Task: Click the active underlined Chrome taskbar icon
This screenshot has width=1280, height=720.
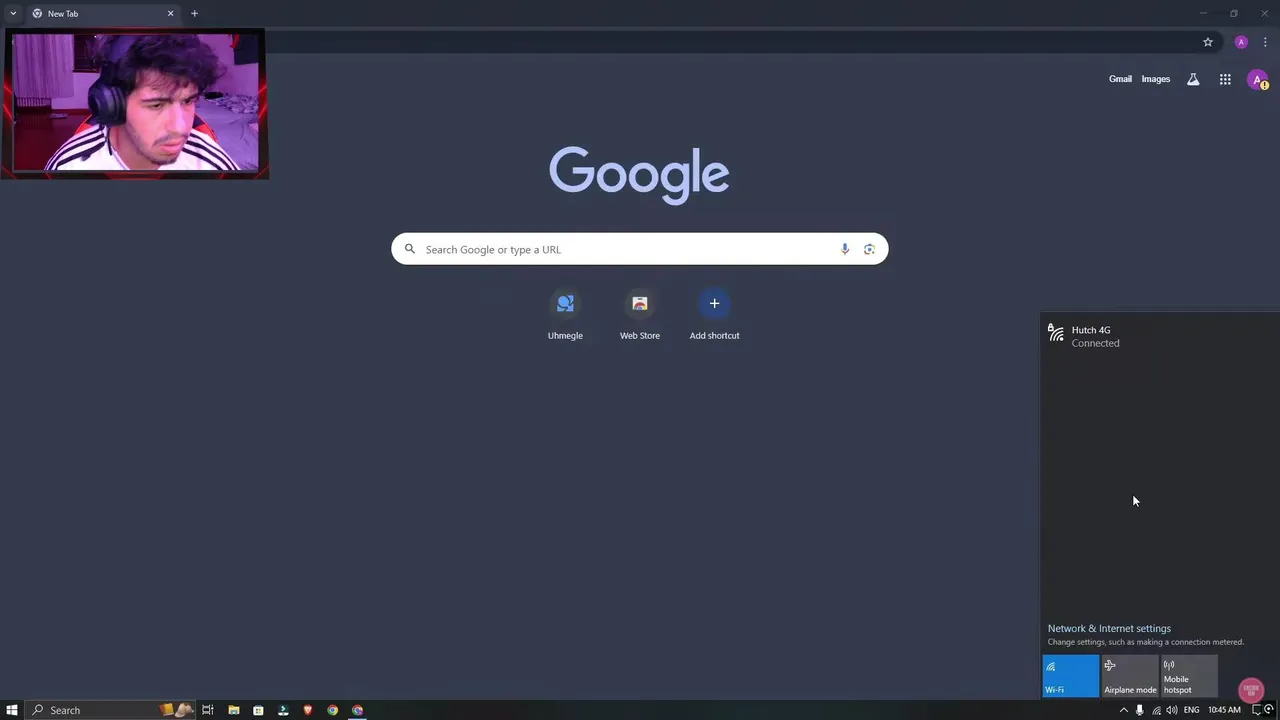Action: click(x=358, y=710)
